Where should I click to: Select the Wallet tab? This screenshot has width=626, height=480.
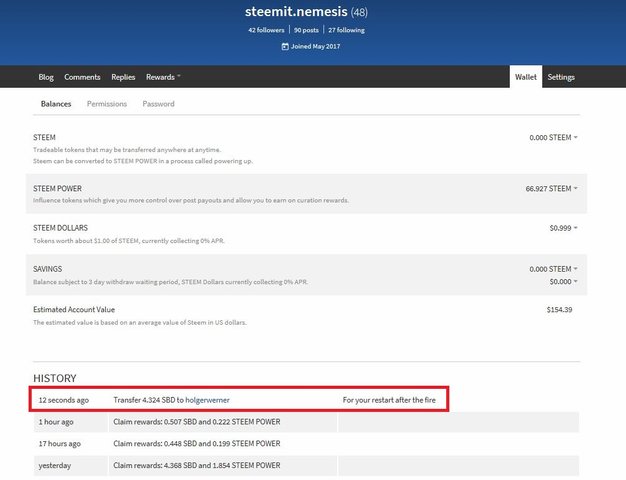(x=525, y=77)
